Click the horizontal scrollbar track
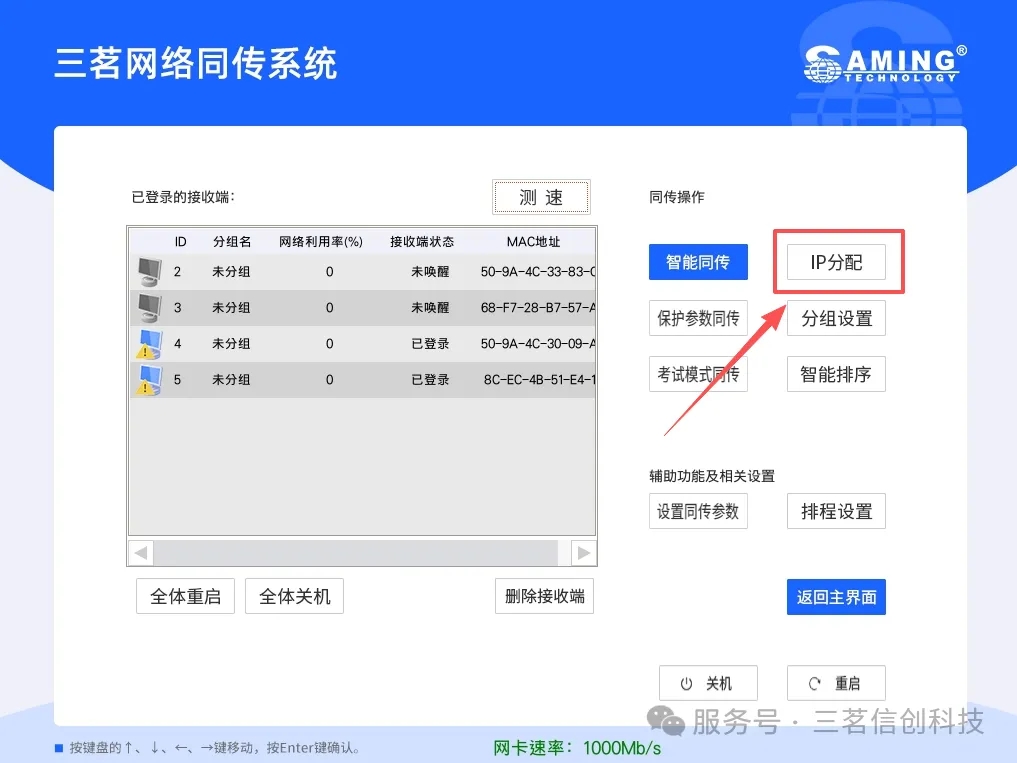1017x763 pixels. pos(355,552)
